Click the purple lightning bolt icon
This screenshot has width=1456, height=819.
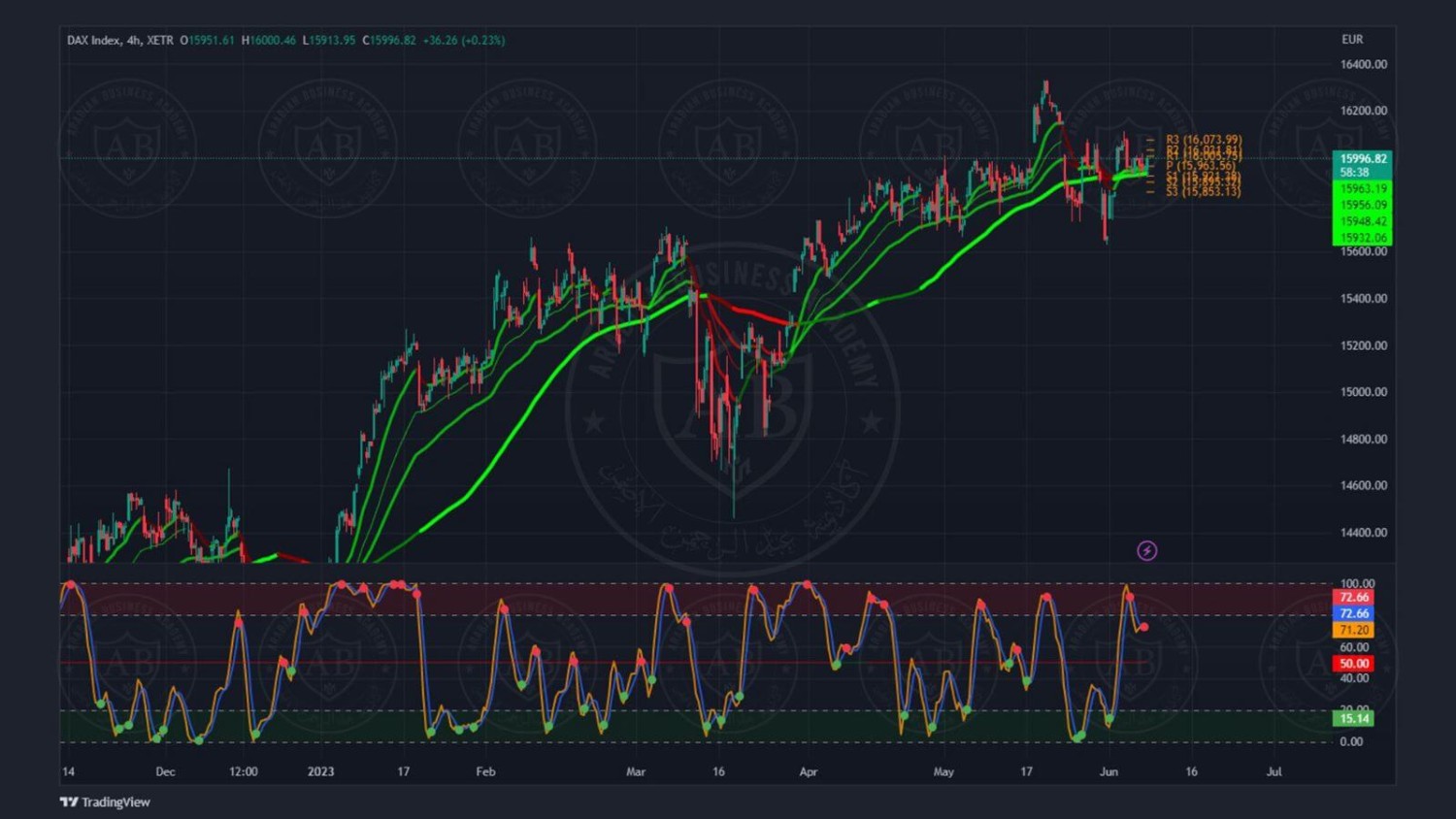coord(1146,551)
